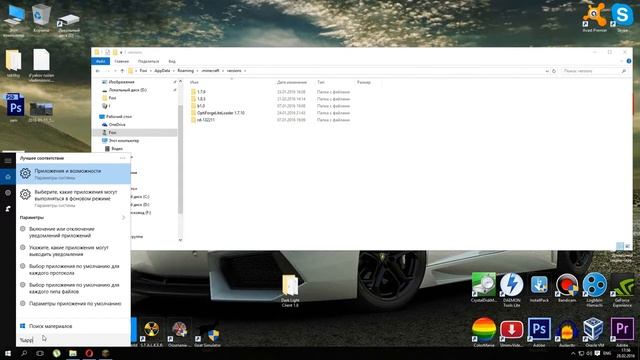Open the Action Center notification icon

[598, 353]
